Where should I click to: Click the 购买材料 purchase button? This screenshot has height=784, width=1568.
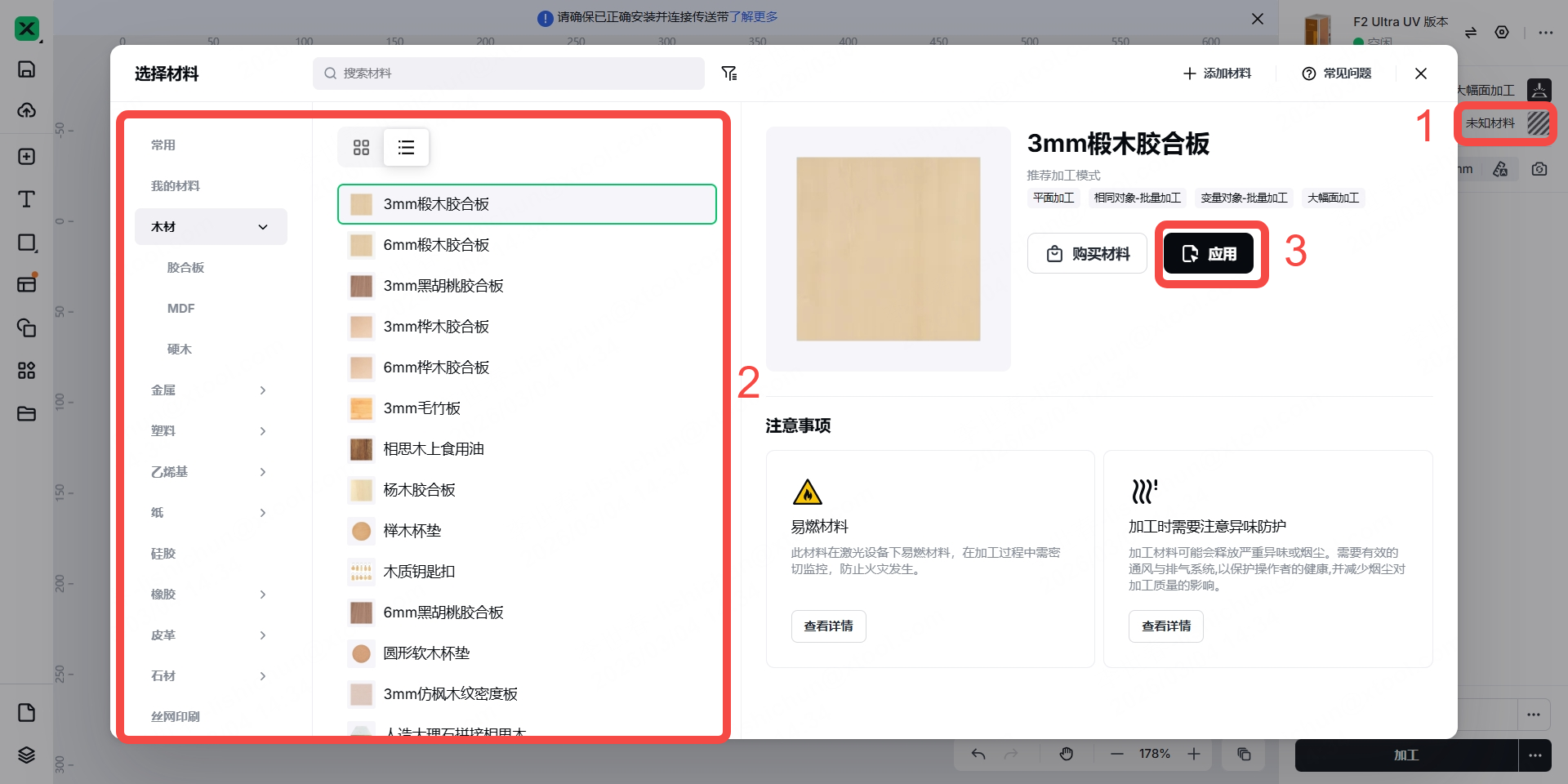click(x=1087, y=254)
